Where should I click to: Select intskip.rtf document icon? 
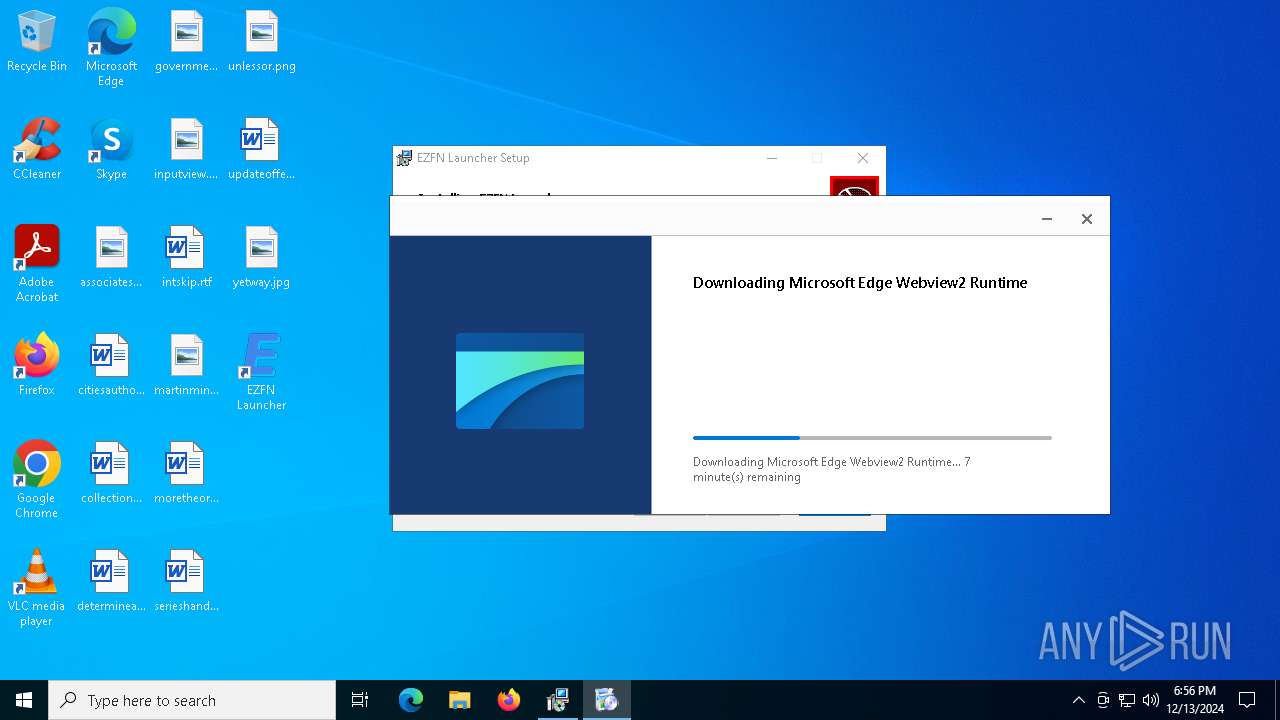[x=186, y=258]
